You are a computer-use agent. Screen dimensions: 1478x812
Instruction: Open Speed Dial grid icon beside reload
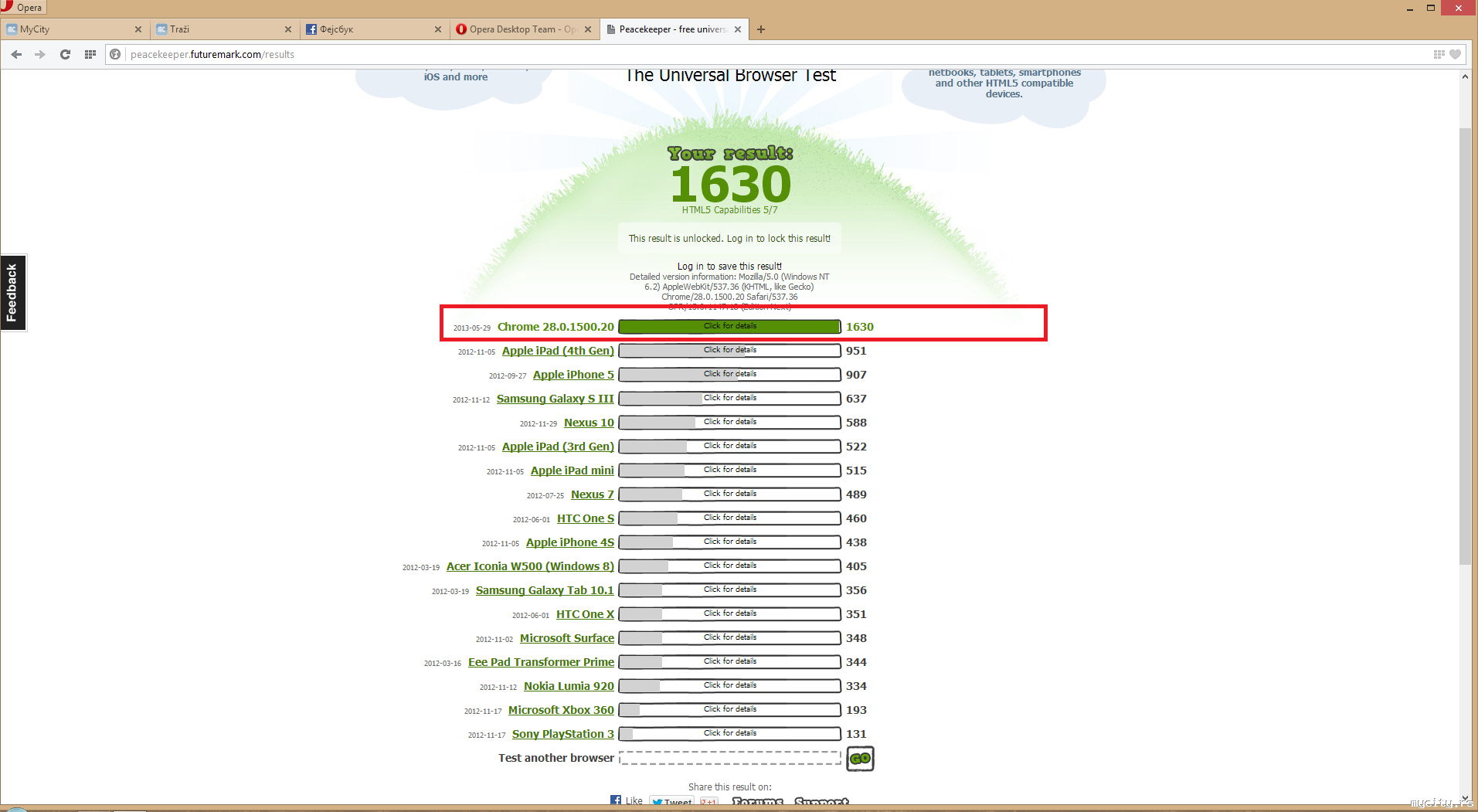point(90,54)
